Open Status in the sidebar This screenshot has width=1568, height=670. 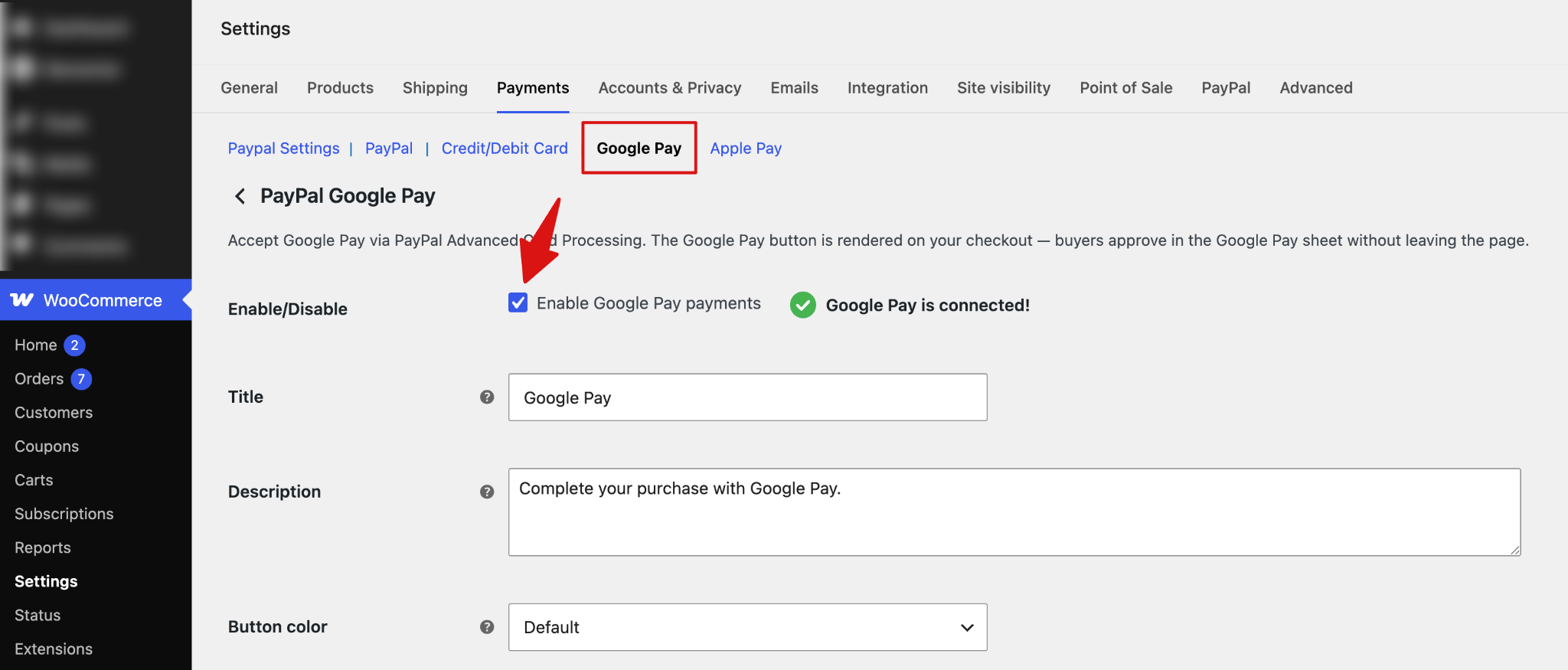(x=38, y=615)
